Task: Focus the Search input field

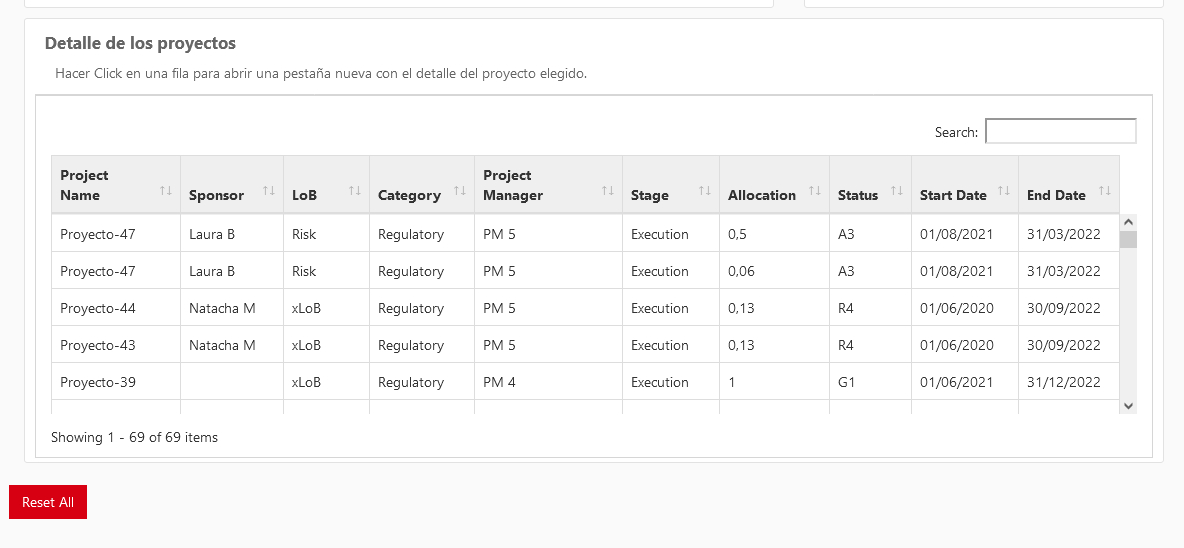Action: (1061, 131)
